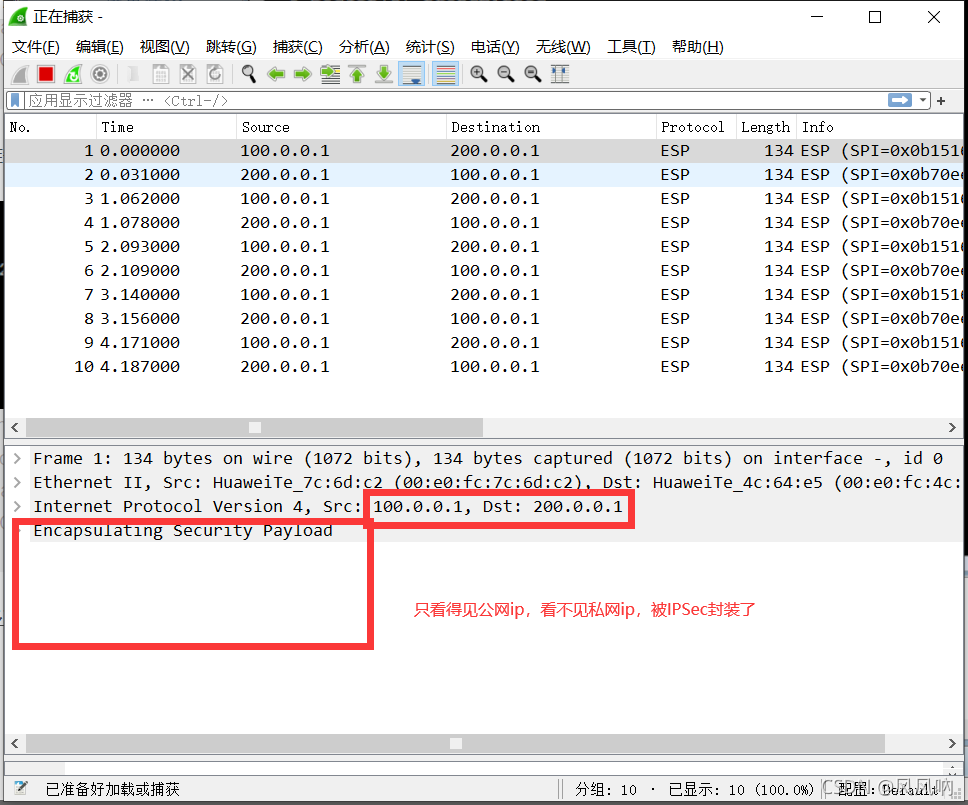Click the Info column header

coord(880,127)
